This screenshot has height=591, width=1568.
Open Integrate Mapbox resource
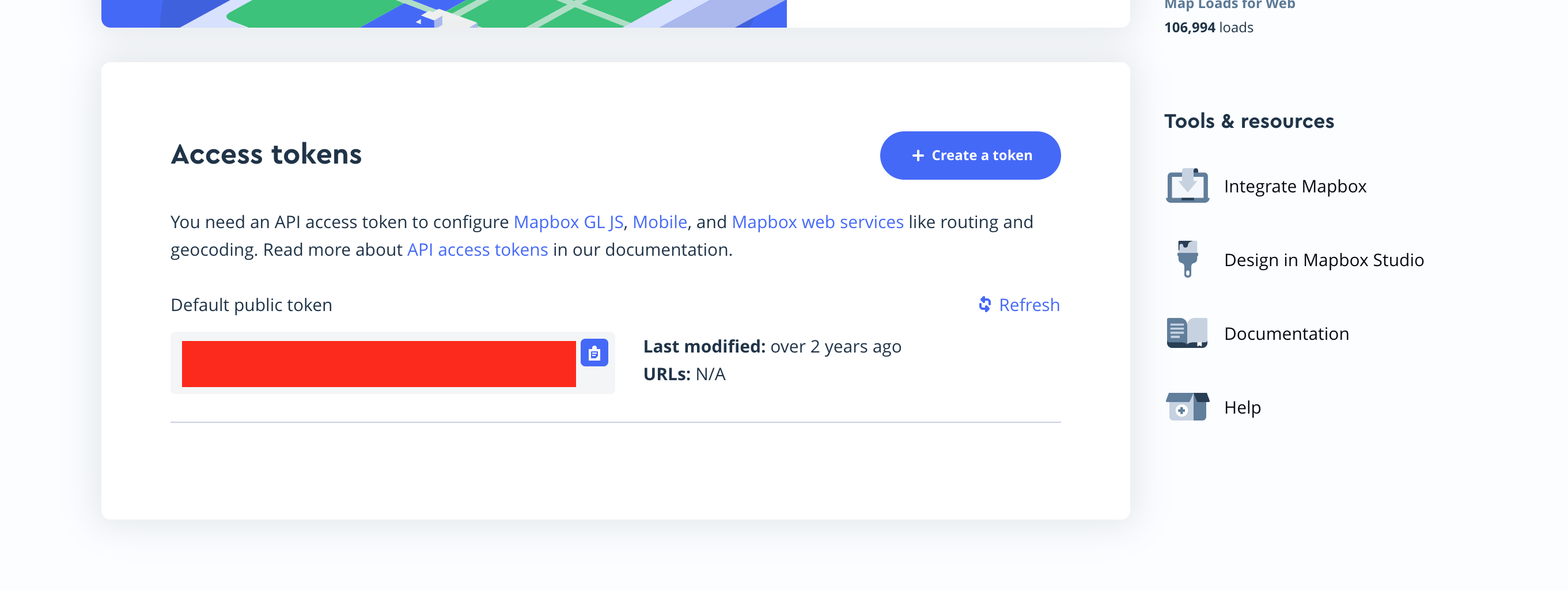(x=1295, y=186)
